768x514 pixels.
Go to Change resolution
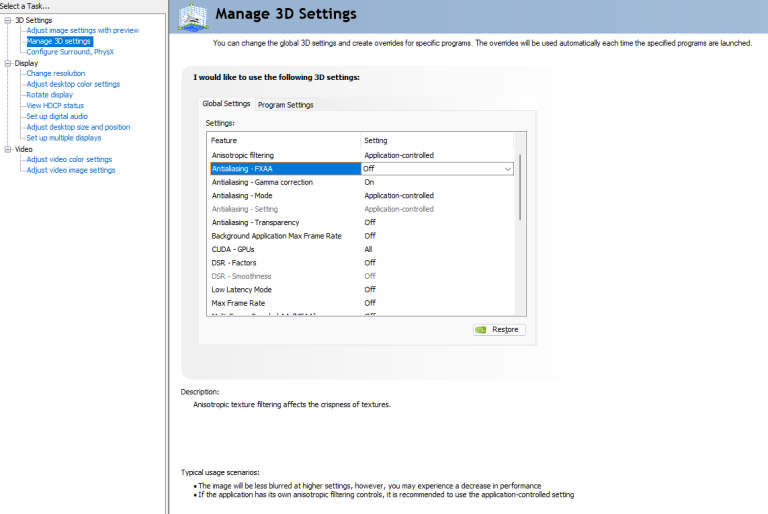point(55,73)
